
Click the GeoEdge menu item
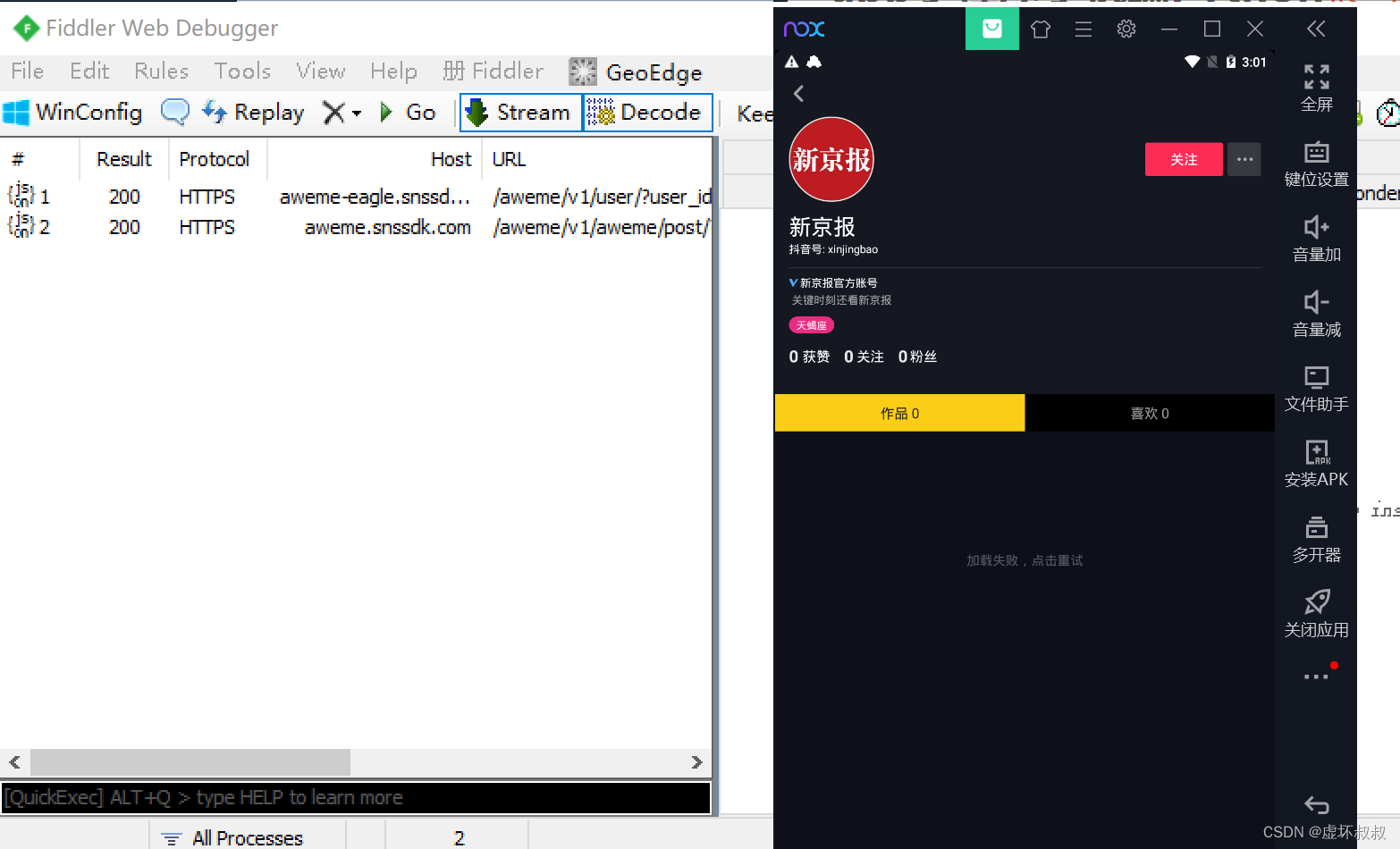coord(637,72)
